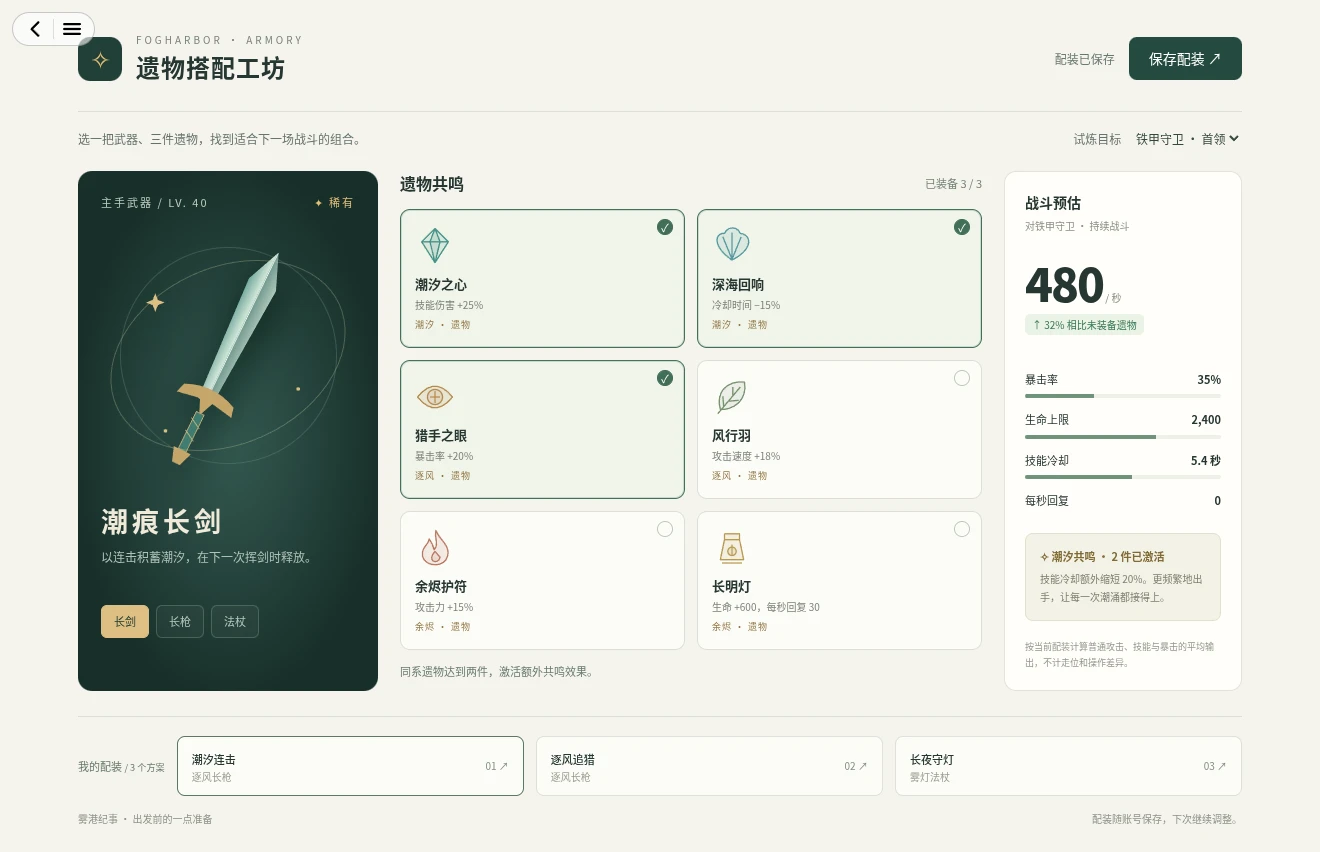Click the 战斗预估 panel heading
1320x852 pixels.
1053,203
